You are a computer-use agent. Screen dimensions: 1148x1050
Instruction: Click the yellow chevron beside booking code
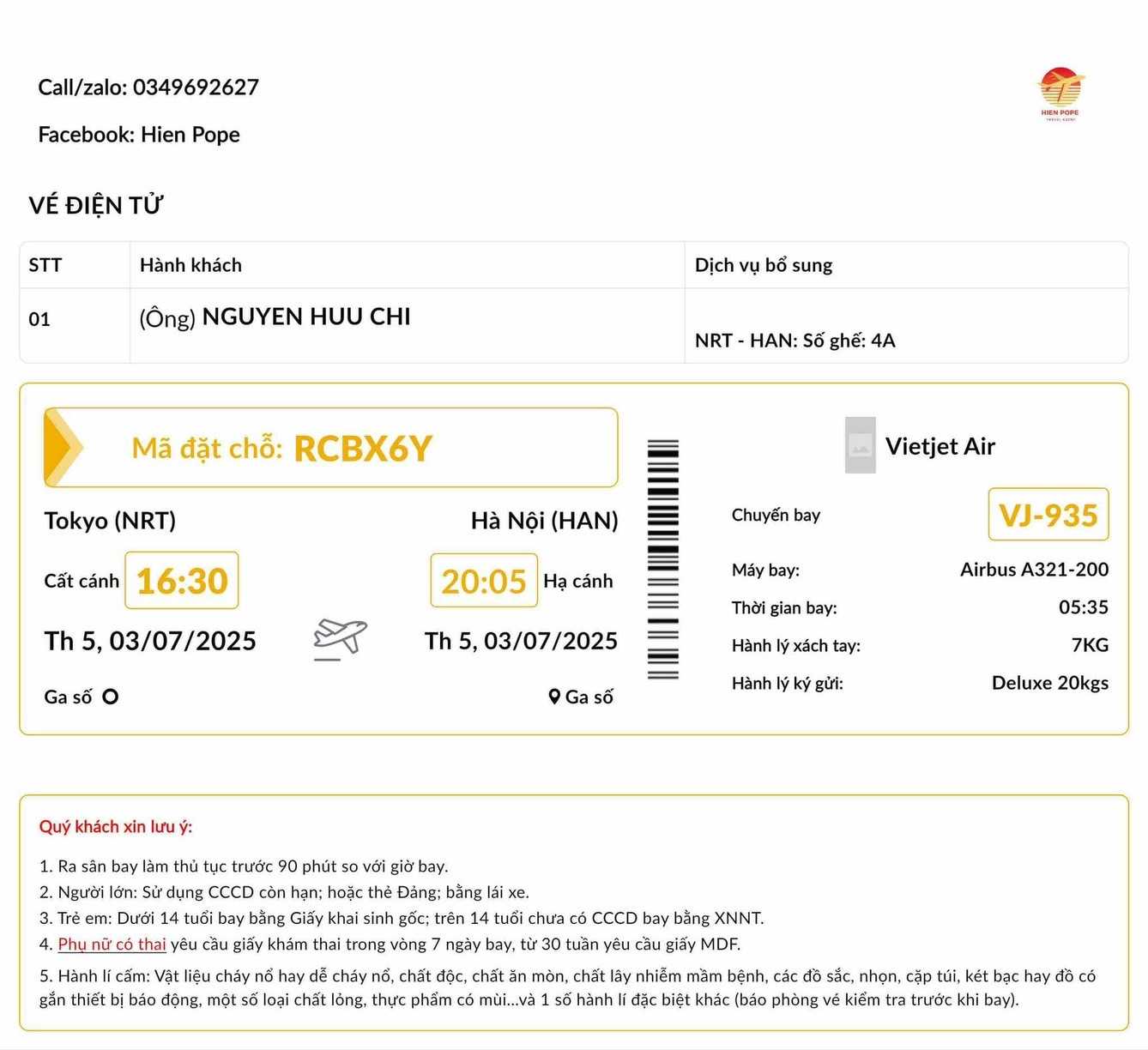[x=63, y=448]
